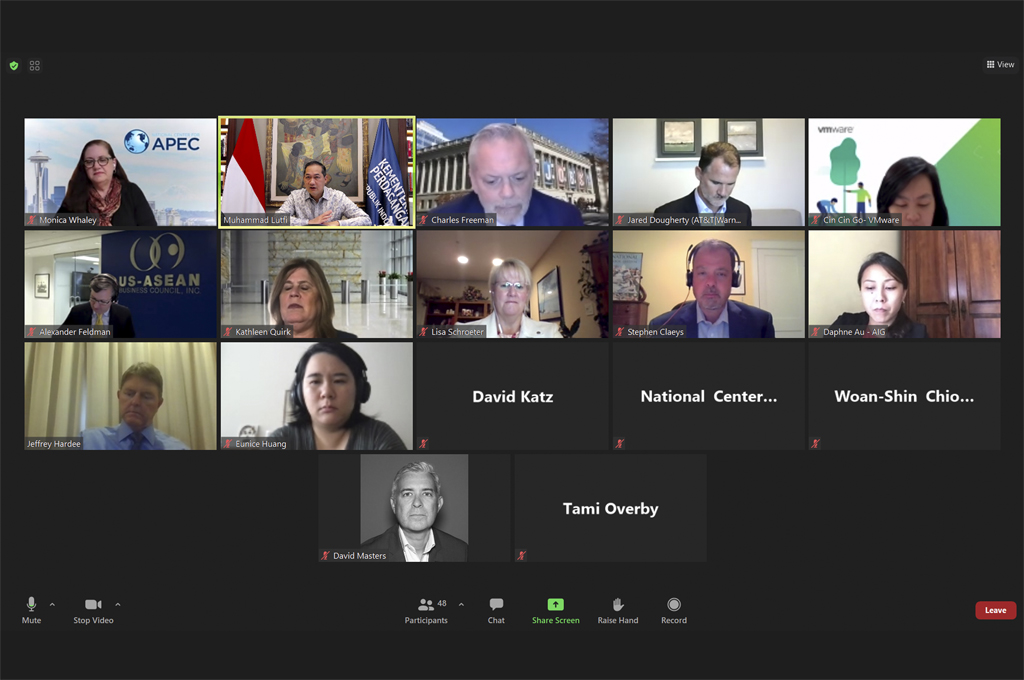The width and height of the screenshot is (1024, 680).
Task: Click the Raise Hand icon
Action: coord(618,604)
